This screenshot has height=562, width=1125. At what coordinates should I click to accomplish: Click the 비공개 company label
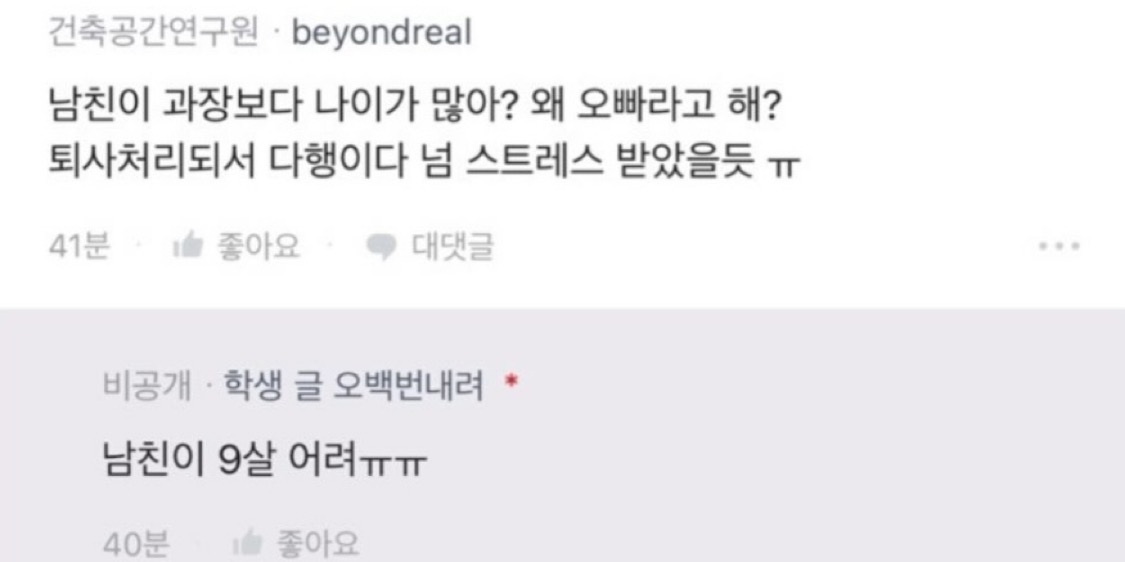pyautogui.click(x=146, y=388)
